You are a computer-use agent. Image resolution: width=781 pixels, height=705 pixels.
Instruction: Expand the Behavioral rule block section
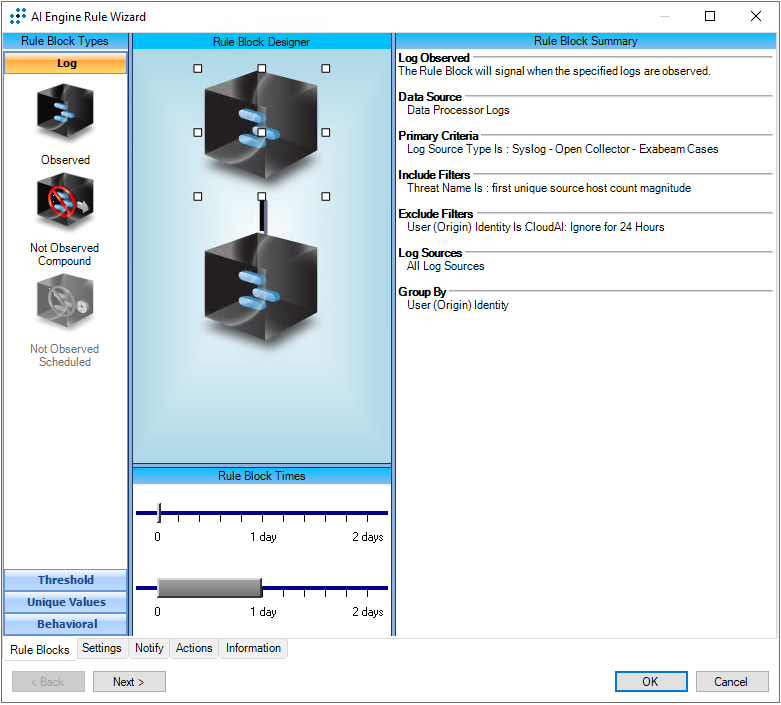click(x=66, y=624)
